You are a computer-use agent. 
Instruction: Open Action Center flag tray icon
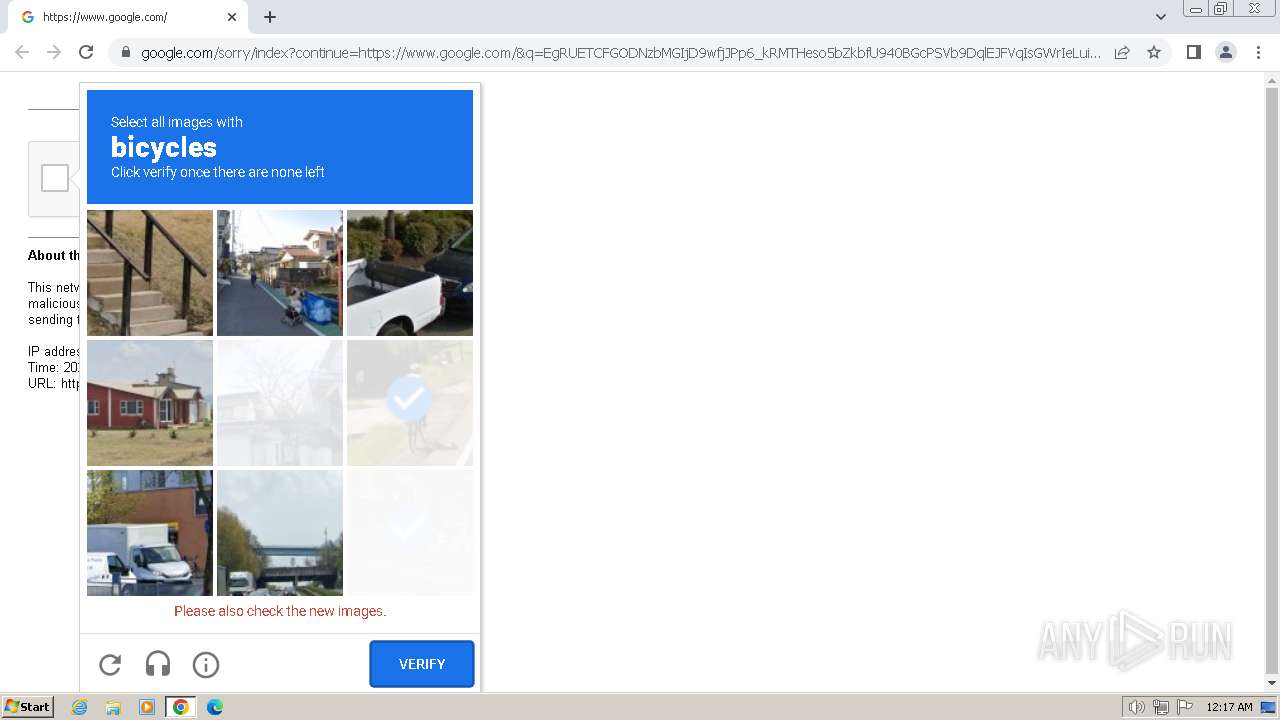coord(1185,707)
